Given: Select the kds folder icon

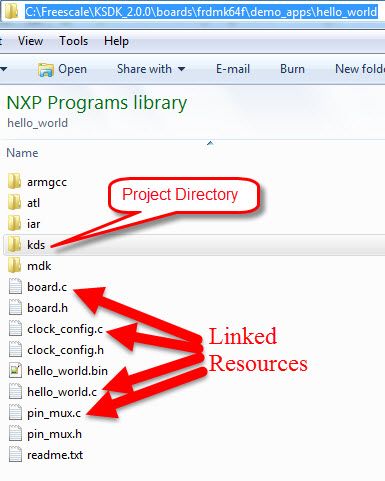Looking at the screenshot, I should tap(14, 245).
